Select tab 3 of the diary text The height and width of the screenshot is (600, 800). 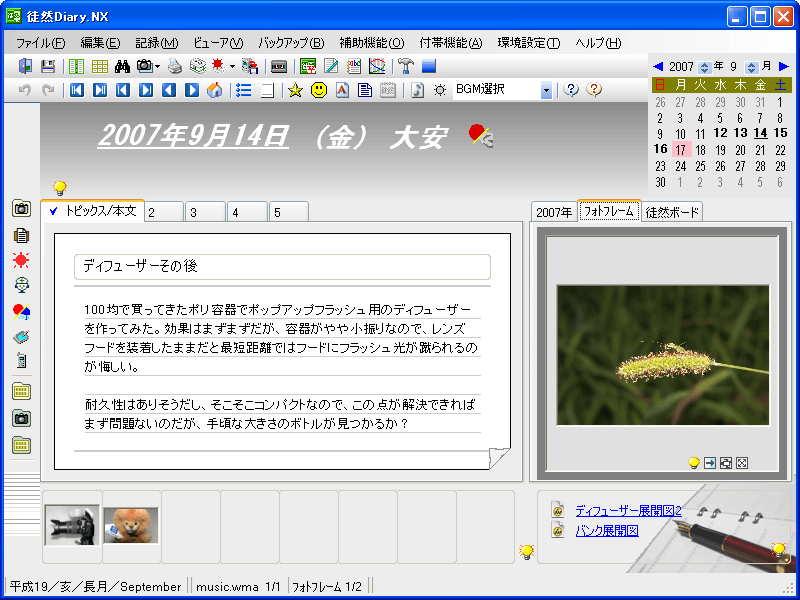(x=204, y=212)
